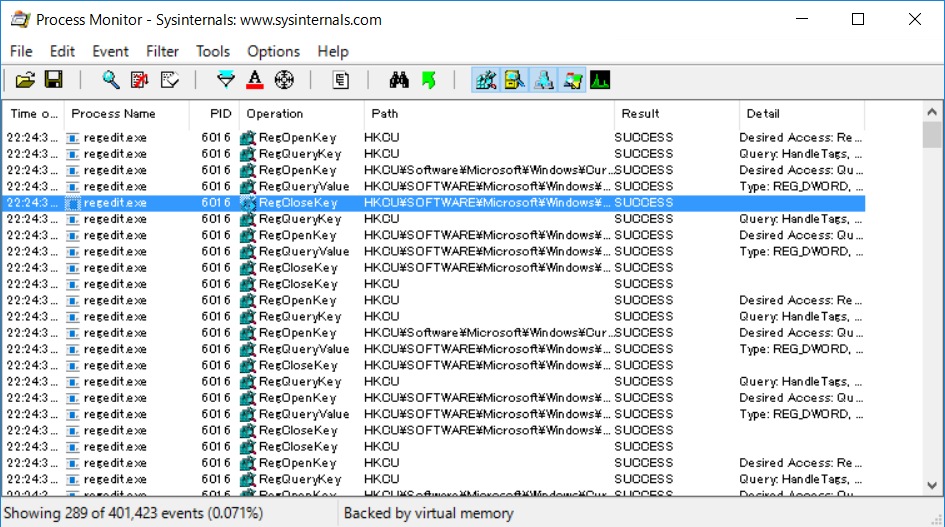
Task: Toggle Show Registry Activity button
Action: point(486,80)
